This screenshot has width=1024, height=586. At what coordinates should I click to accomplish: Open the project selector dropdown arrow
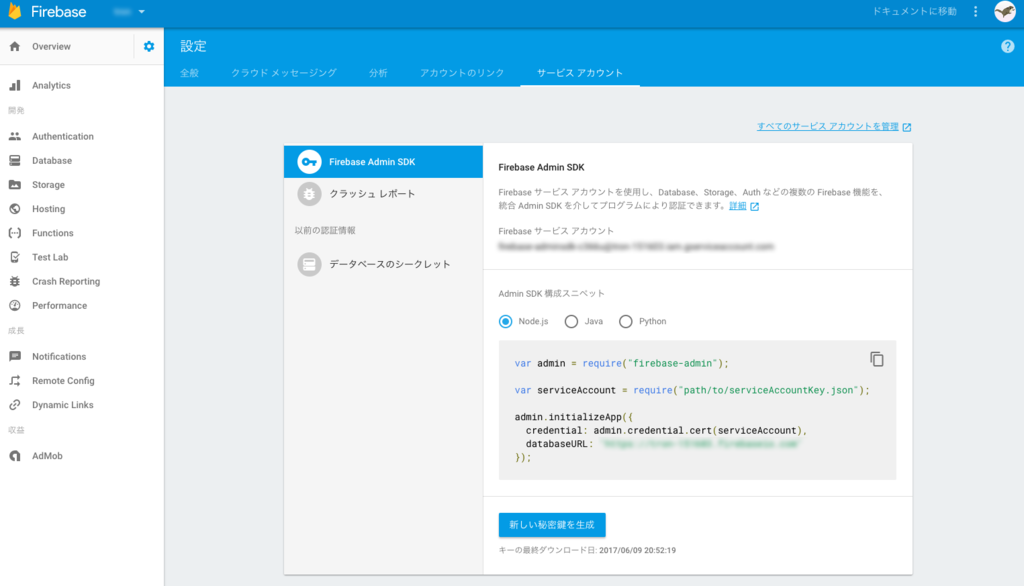coord(142,12)
